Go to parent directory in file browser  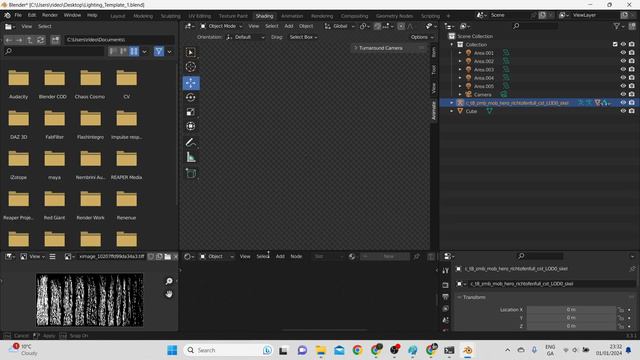pyautogui.click(x=30, y=40)
